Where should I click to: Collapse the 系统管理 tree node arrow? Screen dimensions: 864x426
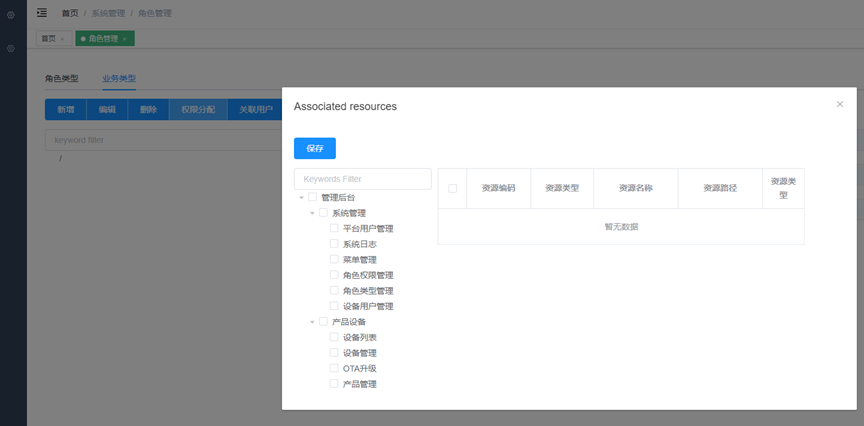click(312, 213)
